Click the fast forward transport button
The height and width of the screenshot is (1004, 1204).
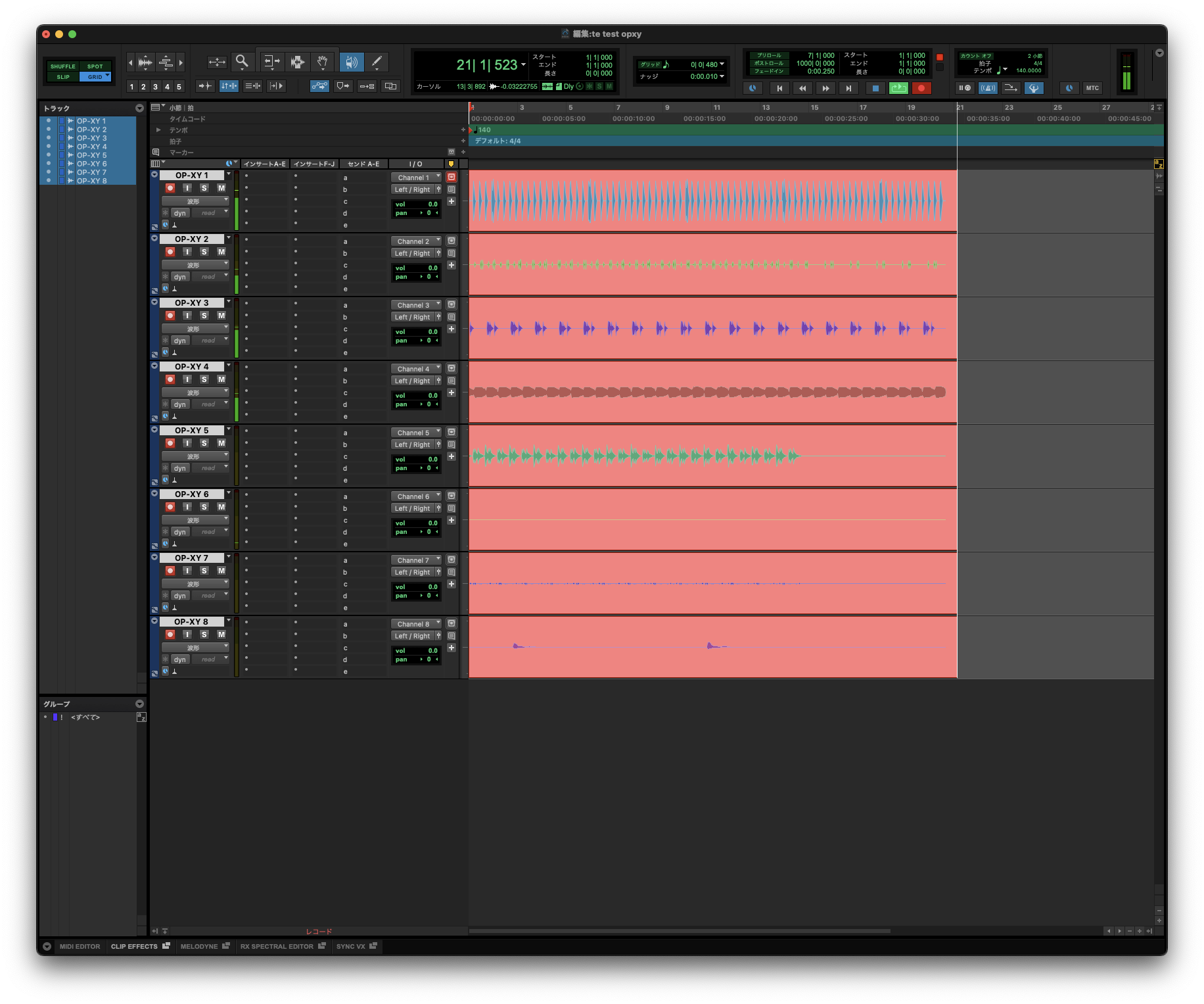click(825, 88)
